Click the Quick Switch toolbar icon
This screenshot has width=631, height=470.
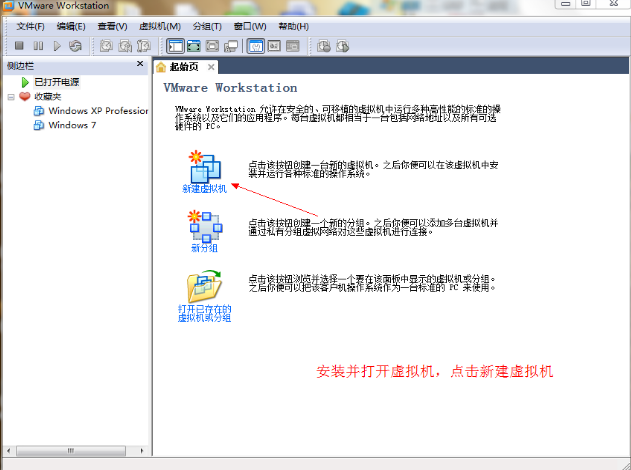point(212,46)
